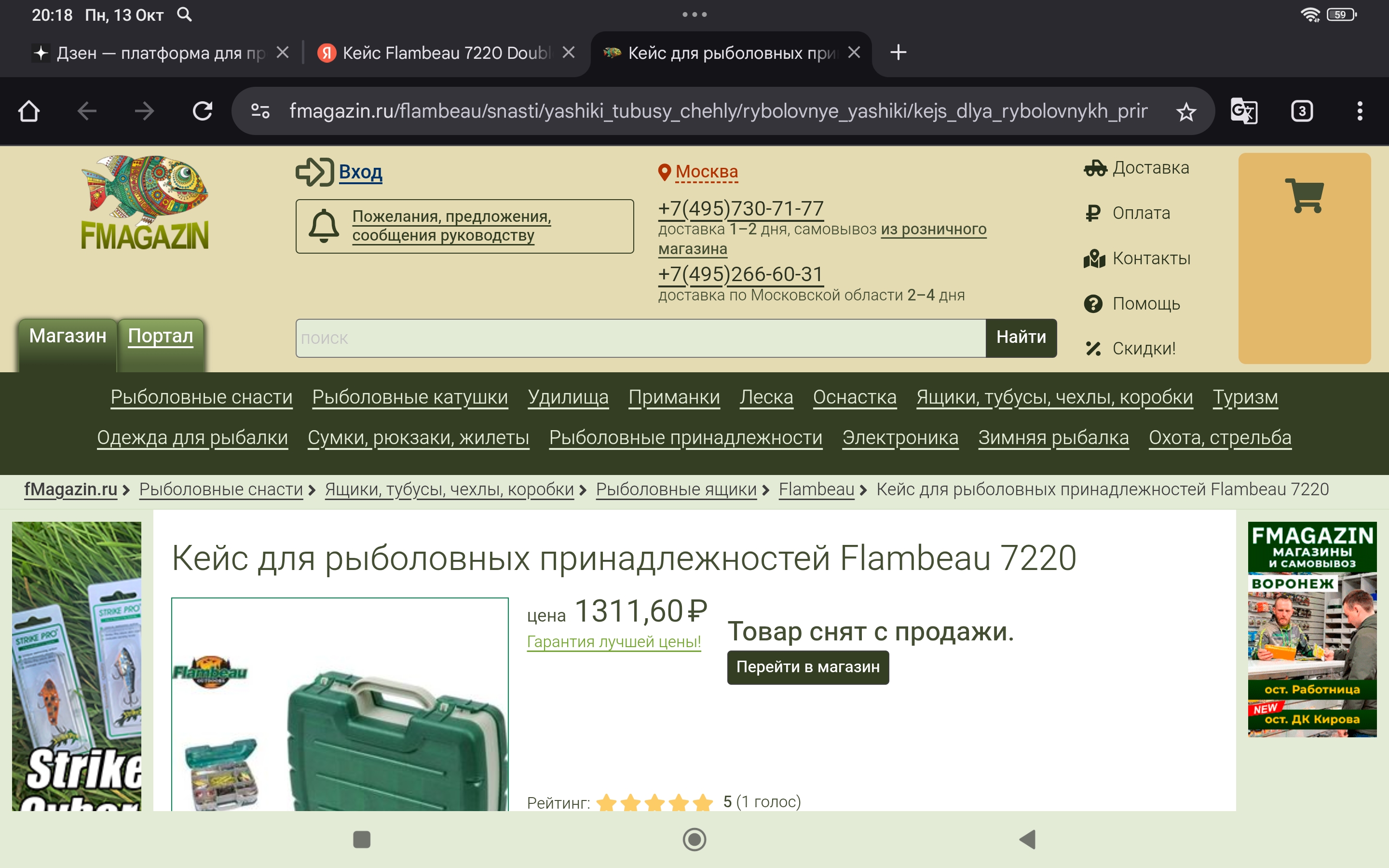
Task: Open the Зимняя рыбалка category
Action: (1053, 437)
